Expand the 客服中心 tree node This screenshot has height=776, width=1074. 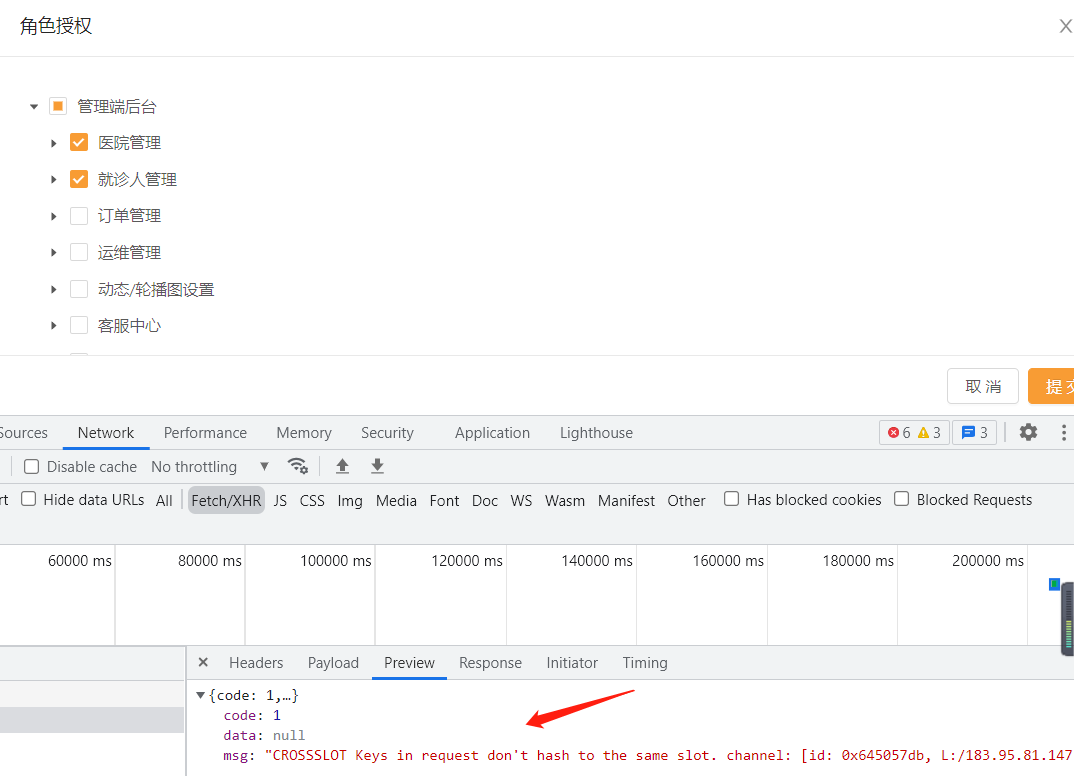tap(53, 325)
